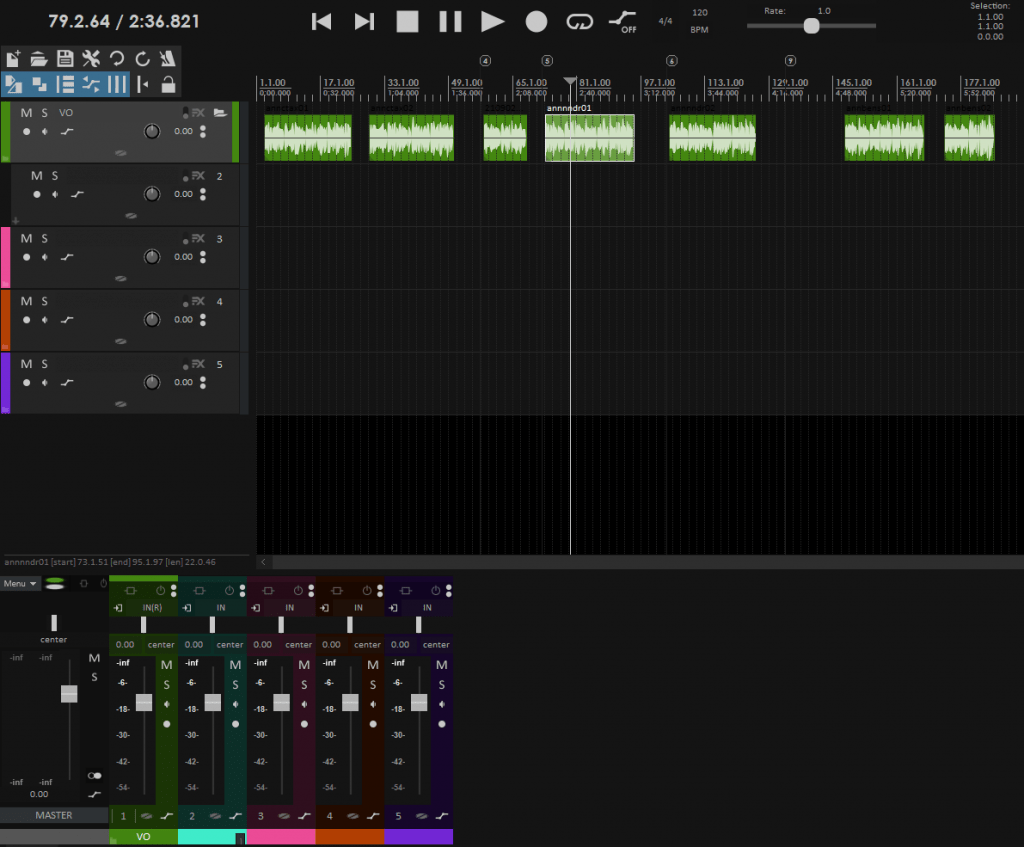Viewport: 1024px width, 847px height.
Task: Solo track 4 in track panel
Action: (x=44, y=301)
